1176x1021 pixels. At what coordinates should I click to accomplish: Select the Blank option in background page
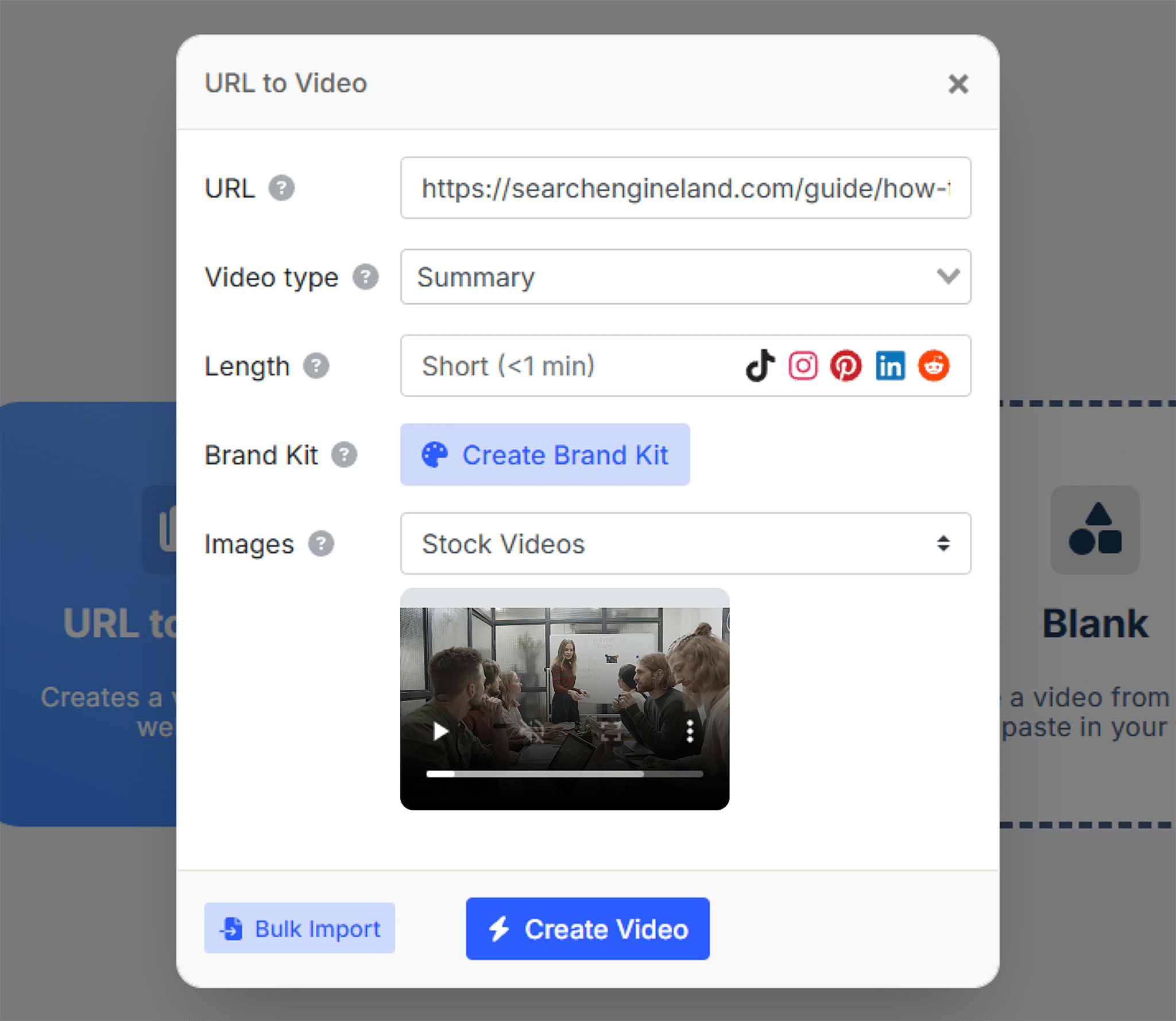1095,624
